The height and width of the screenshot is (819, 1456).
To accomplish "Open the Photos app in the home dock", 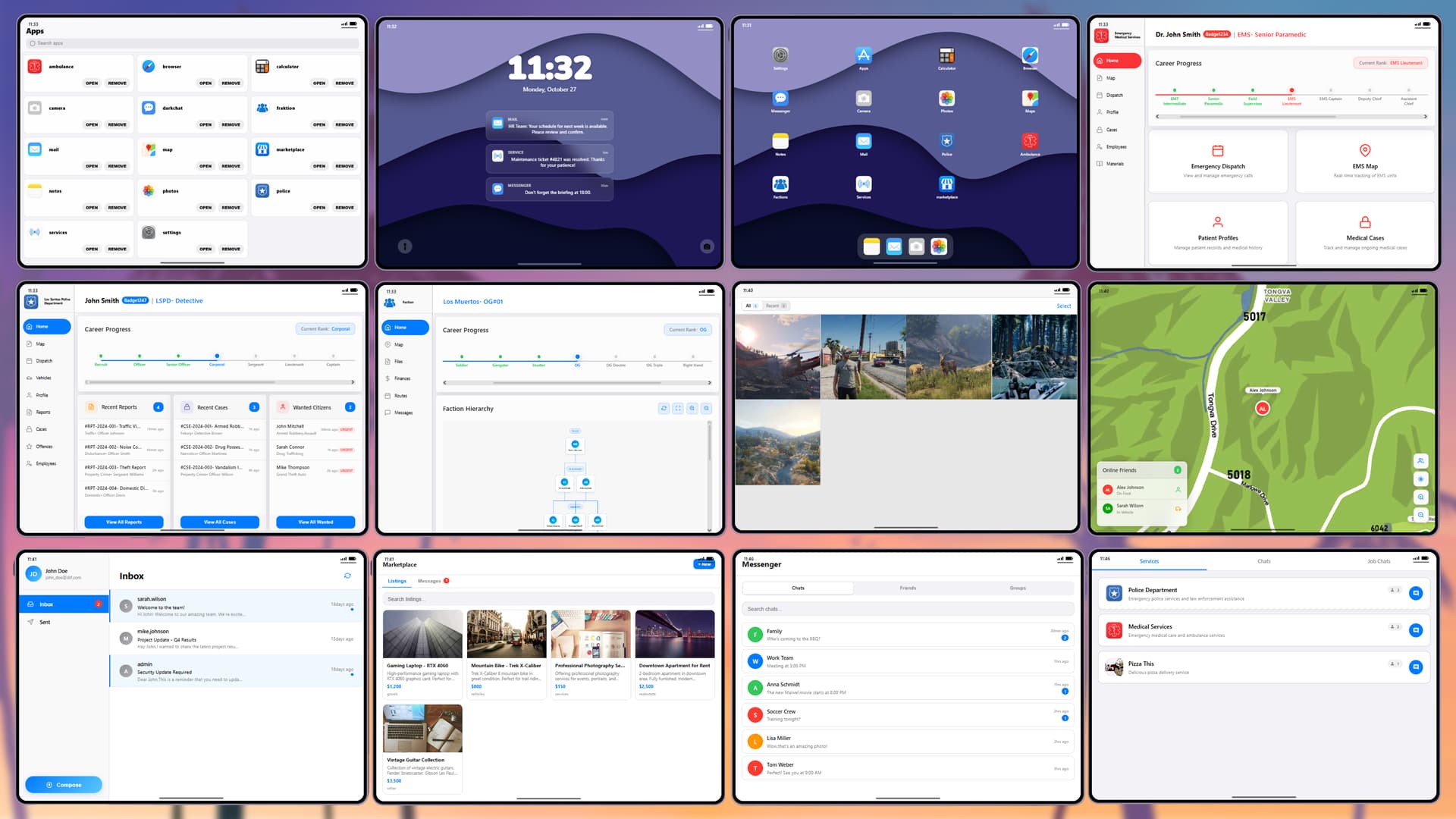I will click(939, 246).
